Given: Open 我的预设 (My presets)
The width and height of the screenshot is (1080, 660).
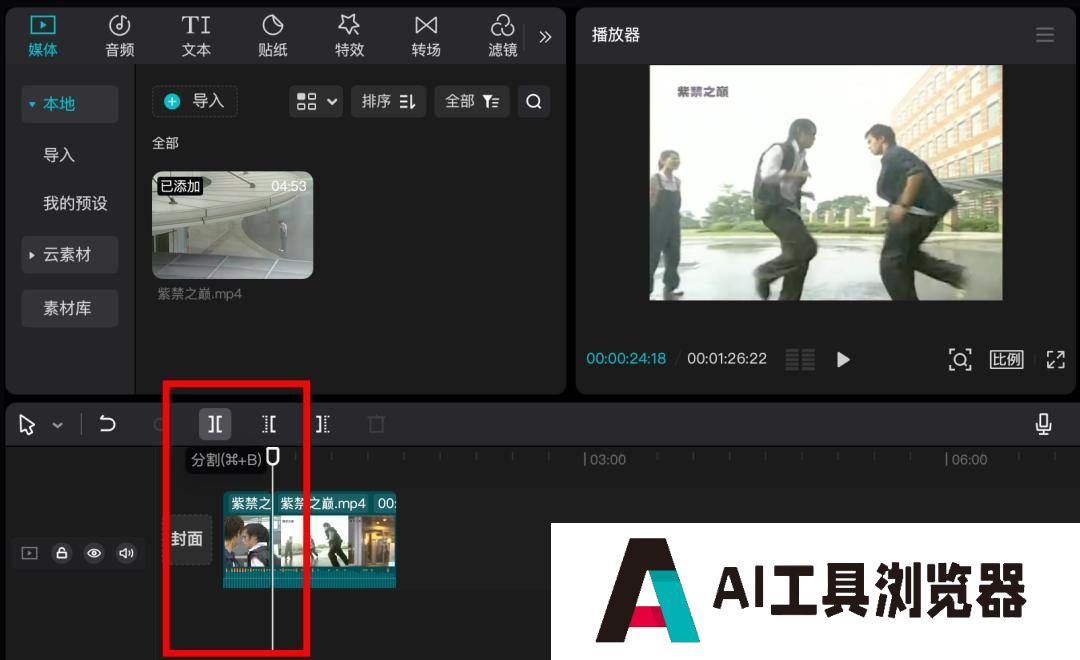Looking at the screenshot, I should pos(75,203).
